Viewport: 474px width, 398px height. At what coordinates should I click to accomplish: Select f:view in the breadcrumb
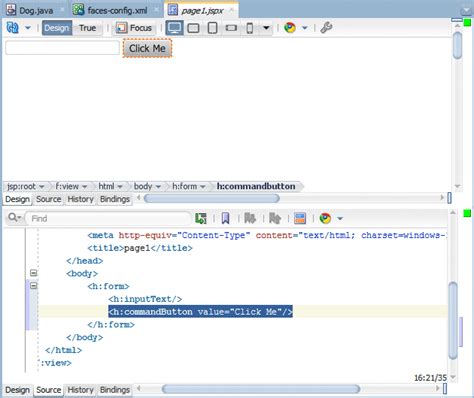pyautogui.click(x=67, y=186)
